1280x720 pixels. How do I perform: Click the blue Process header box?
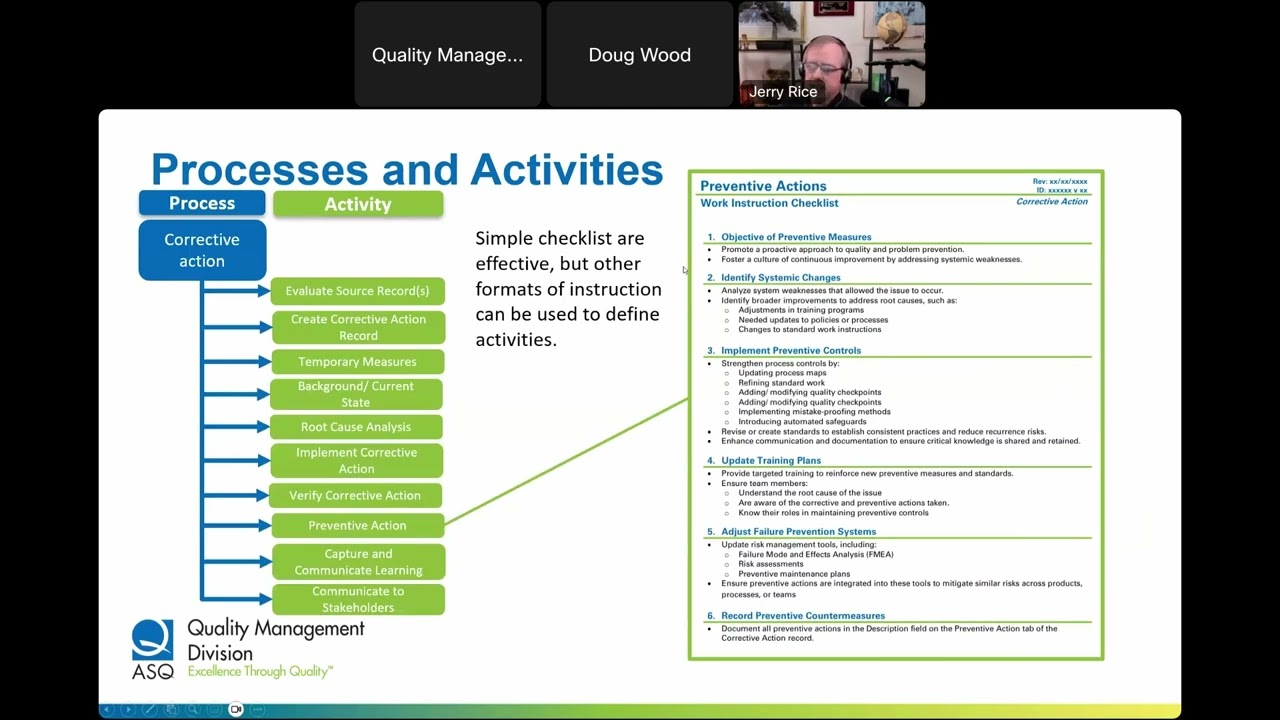[x=202, y=203]
